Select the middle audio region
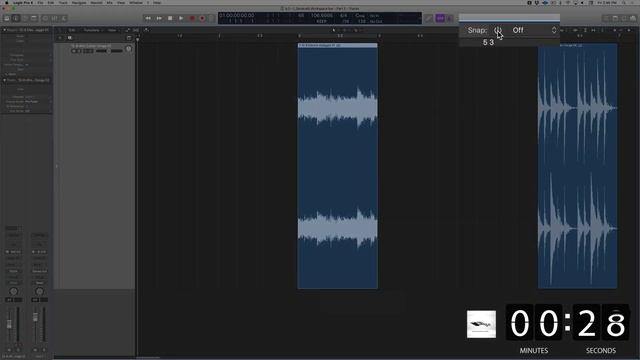 click(x=338, y=166)
